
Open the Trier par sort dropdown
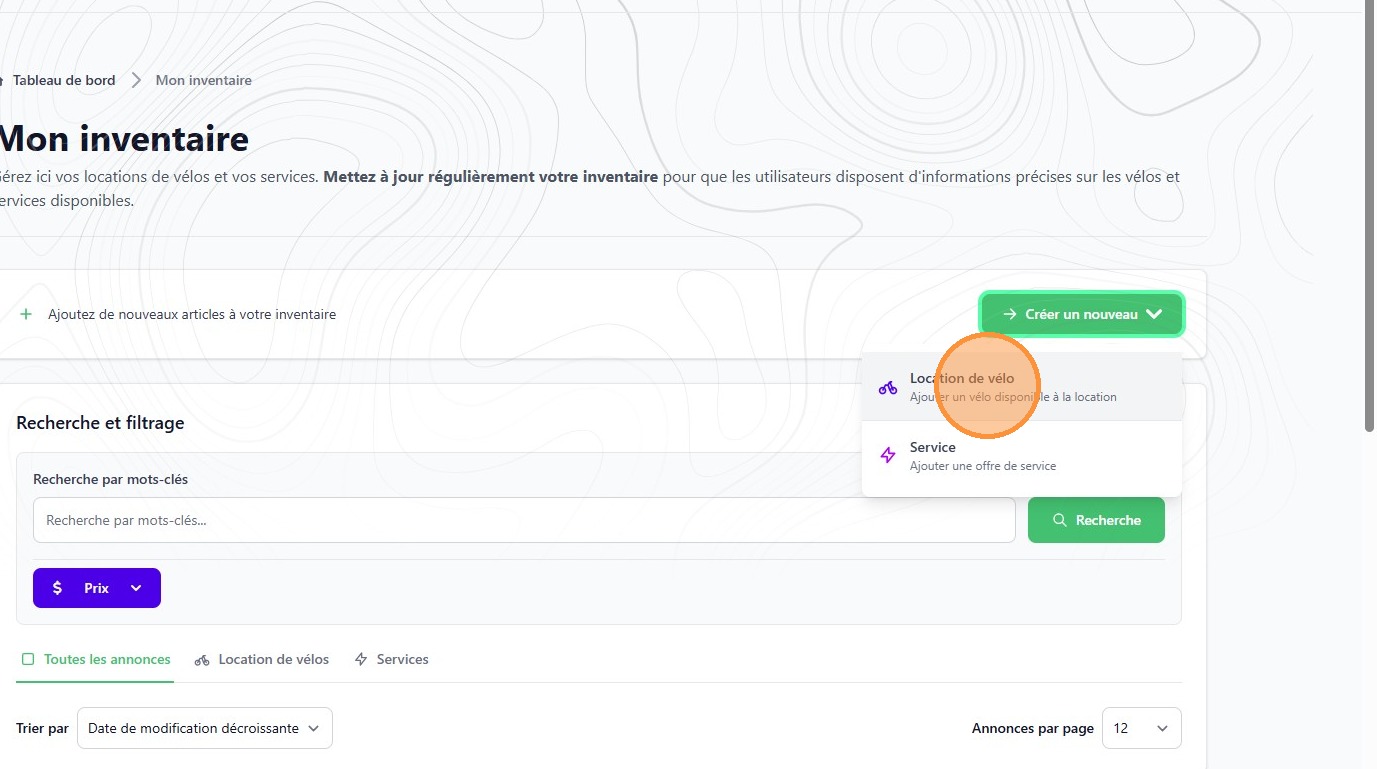pos(204,728)
